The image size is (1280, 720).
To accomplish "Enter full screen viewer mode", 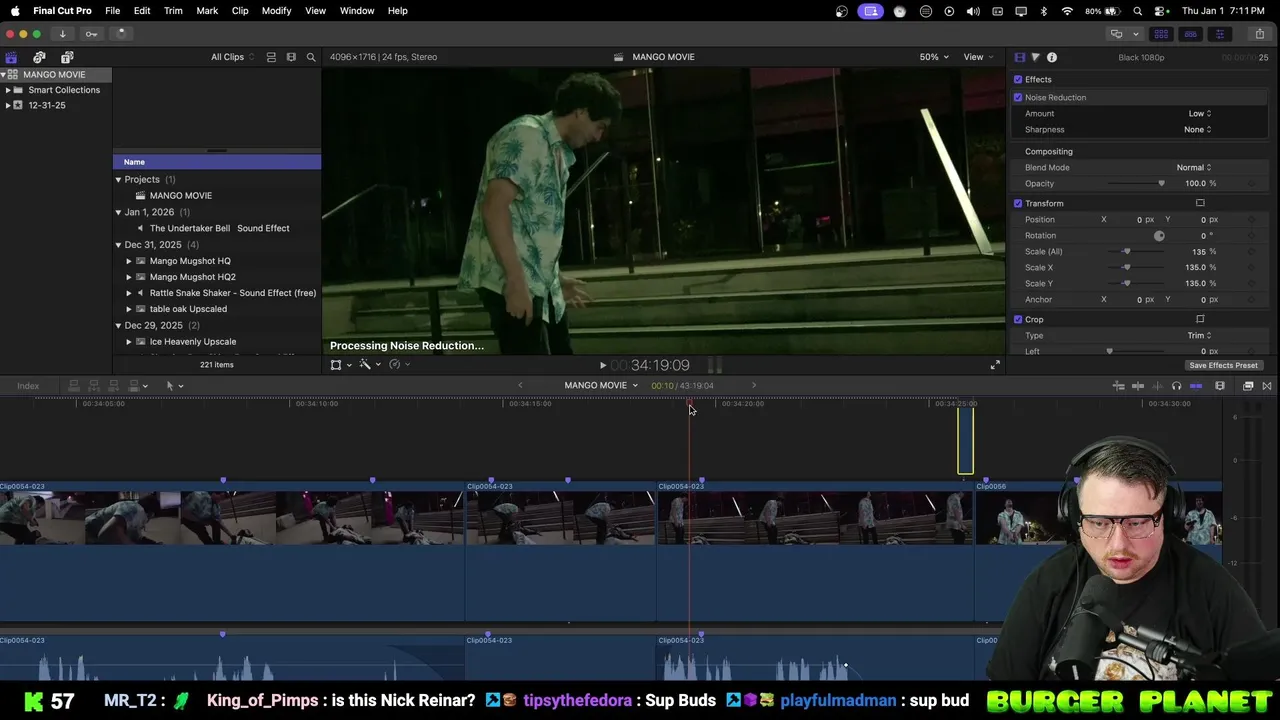I will [x=994, y=366].
